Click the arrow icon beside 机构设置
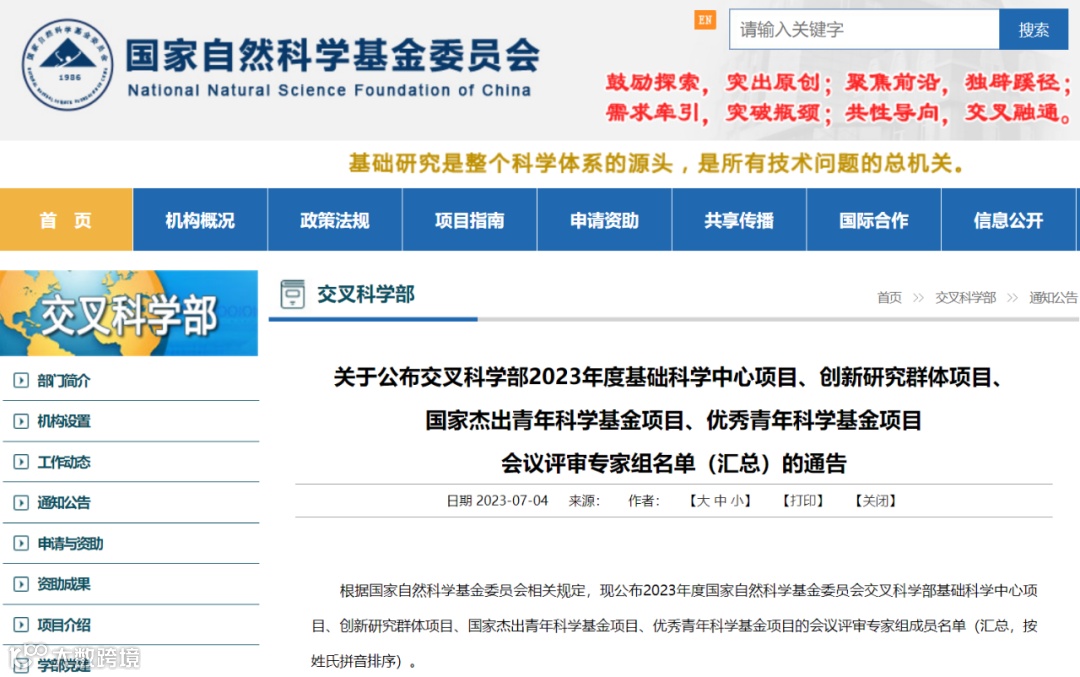1080x677 pixels. 21,421
